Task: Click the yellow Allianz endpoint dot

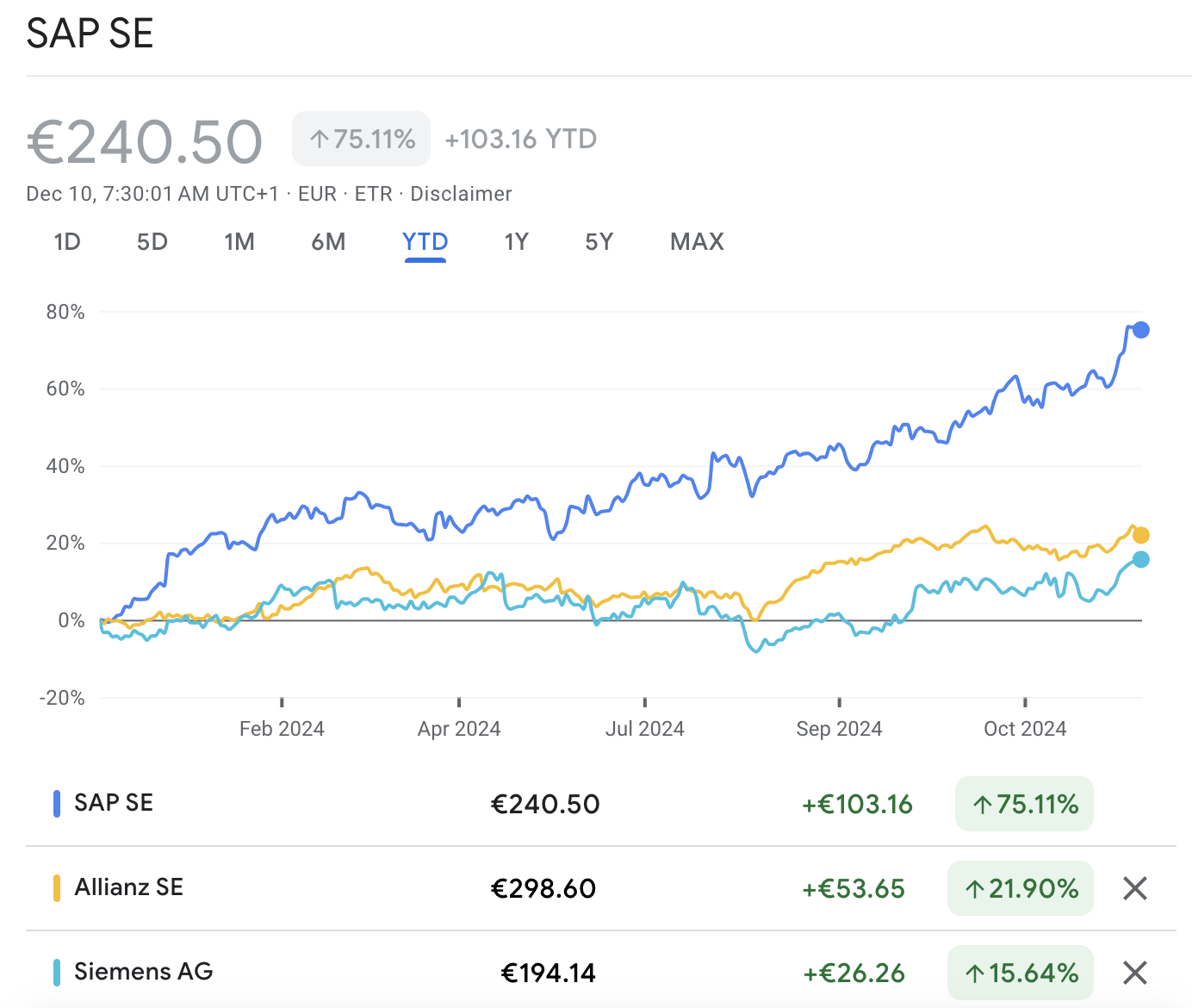Action: point(1140,535)
